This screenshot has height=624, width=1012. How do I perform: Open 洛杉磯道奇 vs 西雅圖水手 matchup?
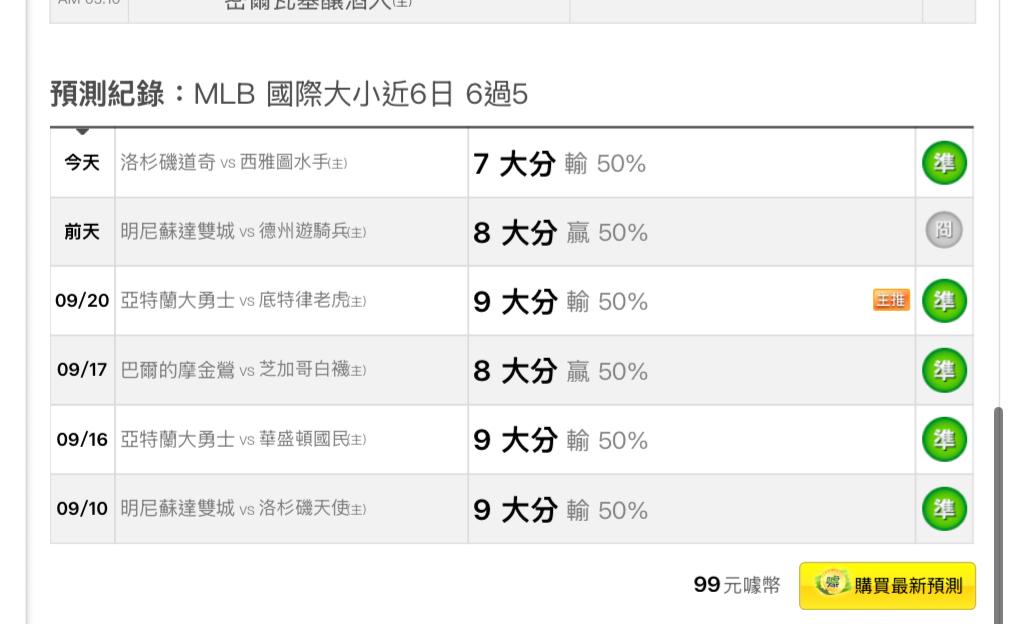(234, 163)
